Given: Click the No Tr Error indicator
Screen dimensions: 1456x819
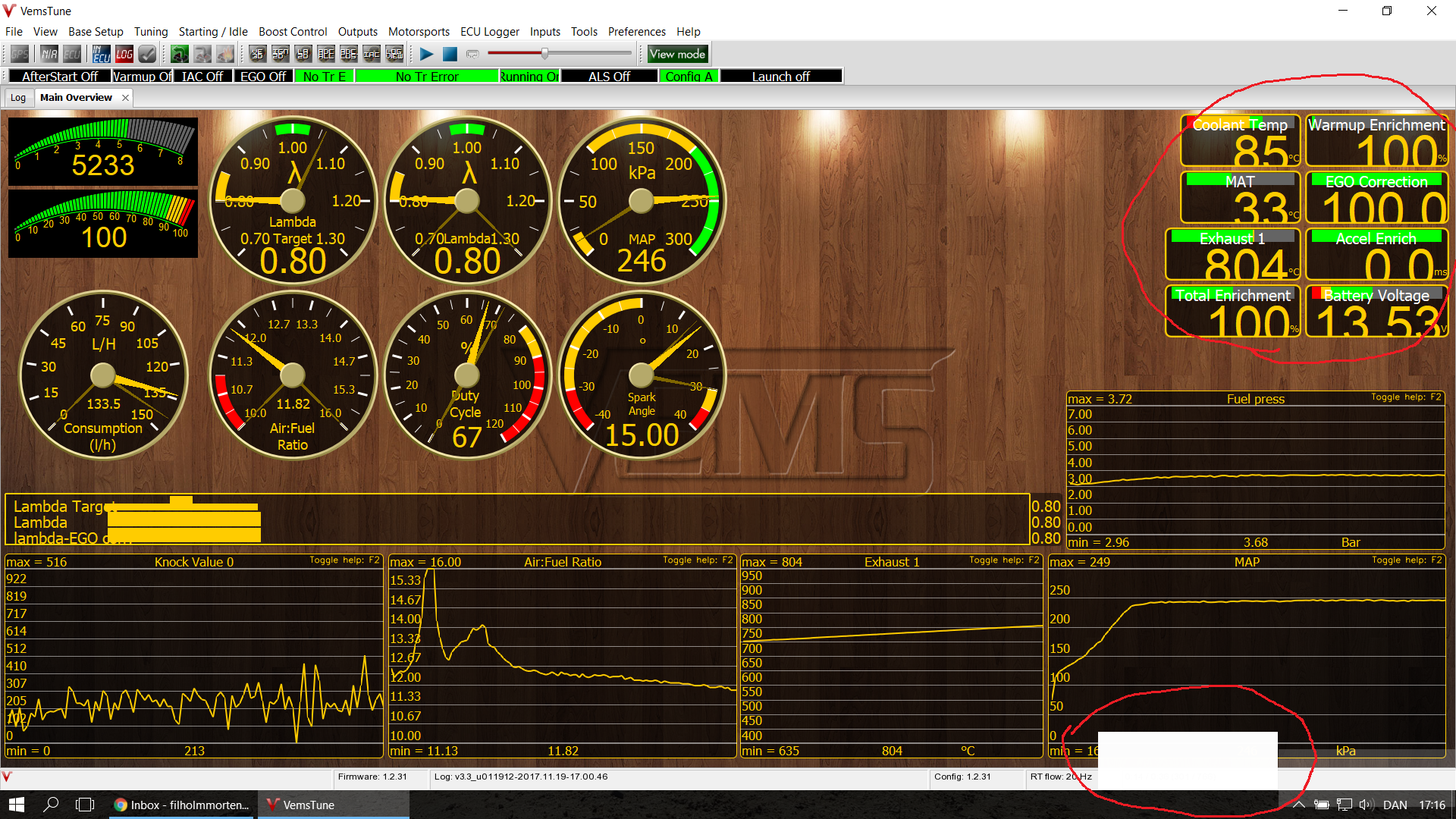Looking at the screenshot, I should coord(427,76).
